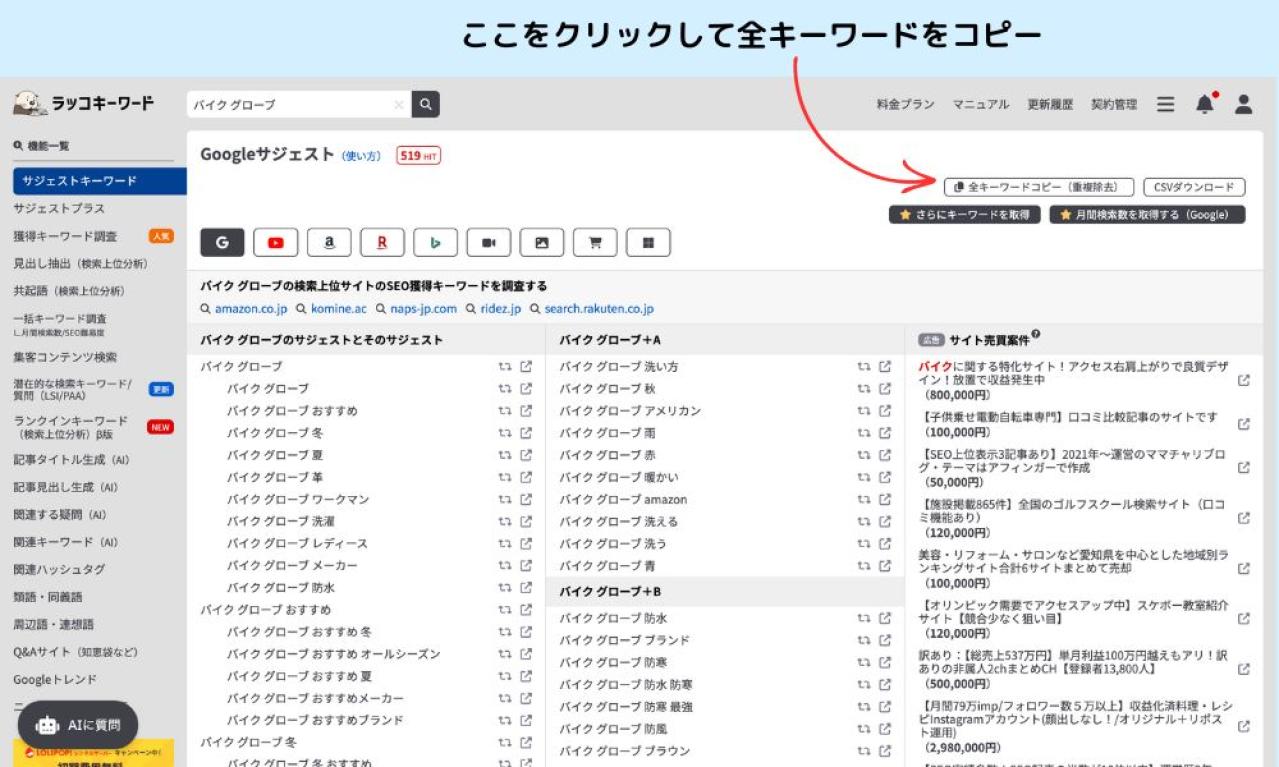Re-search icon for バイク グローブ ブランド

864,640
